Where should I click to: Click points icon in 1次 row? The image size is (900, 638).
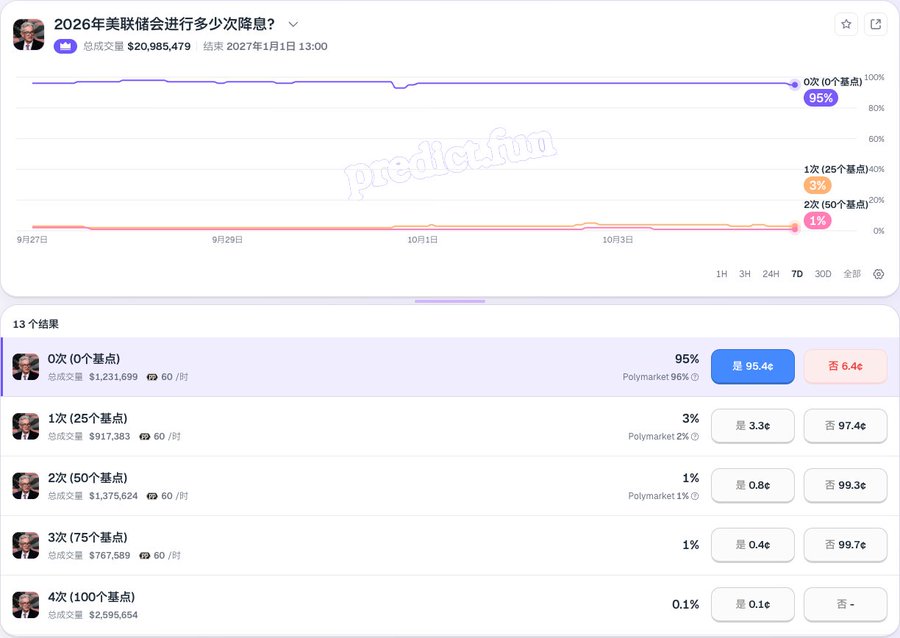click(x=145, y=437)
